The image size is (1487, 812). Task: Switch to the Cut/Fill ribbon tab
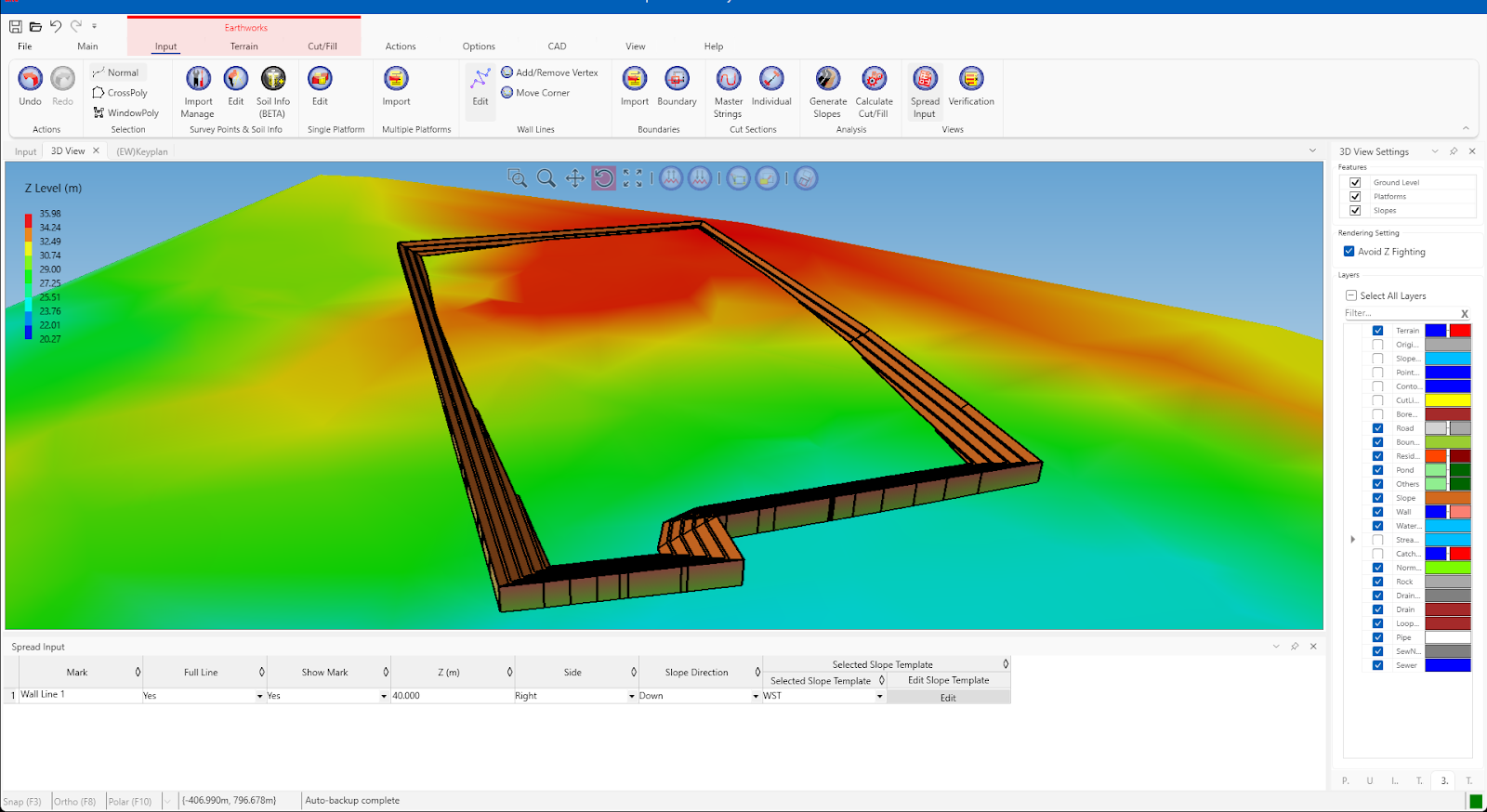pos(322,46)
